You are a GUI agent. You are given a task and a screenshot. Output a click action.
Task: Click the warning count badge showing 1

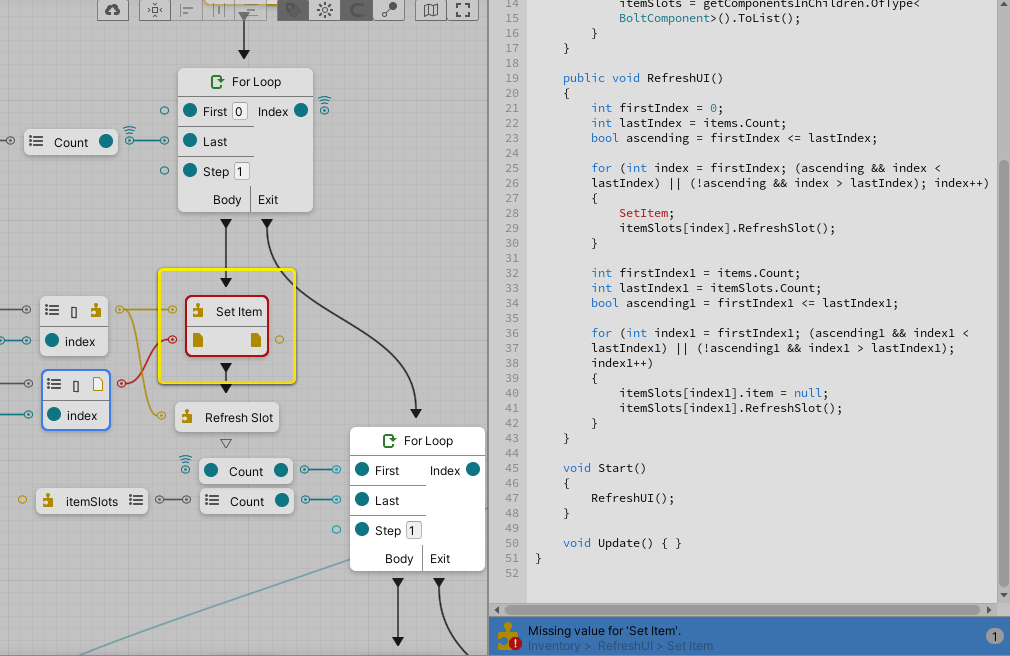click(x=994, y=636)
